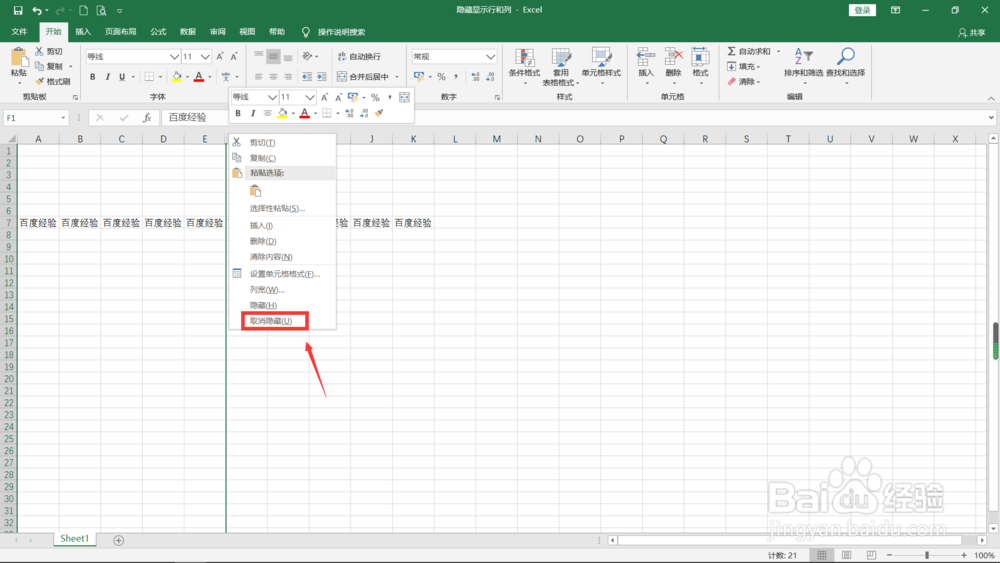Open the Formulas (公式) ribbon tab

pyautogui.click(x=158, y=32)
